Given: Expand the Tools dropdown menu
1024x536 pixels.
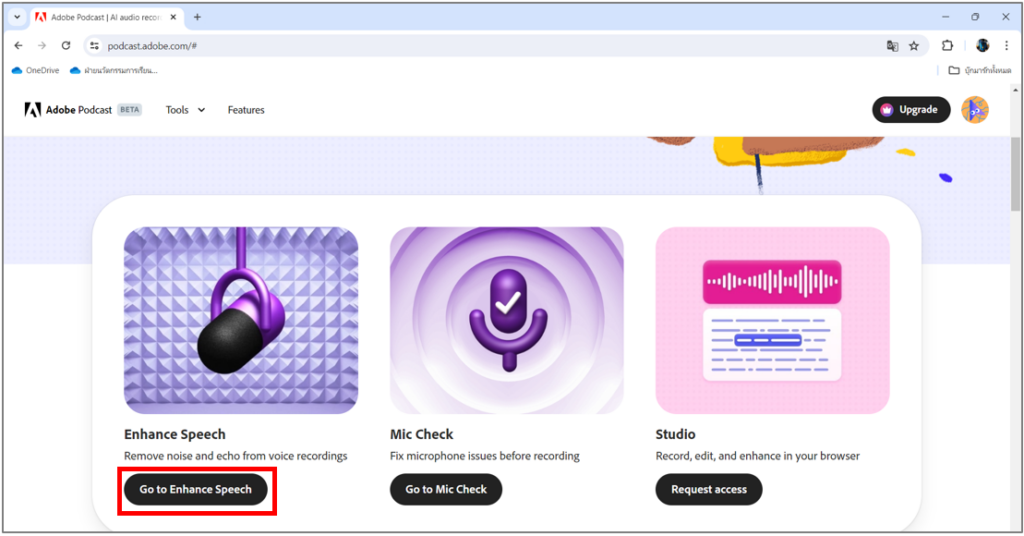Looking at the screenshot, I should click(x=185, y=110).
